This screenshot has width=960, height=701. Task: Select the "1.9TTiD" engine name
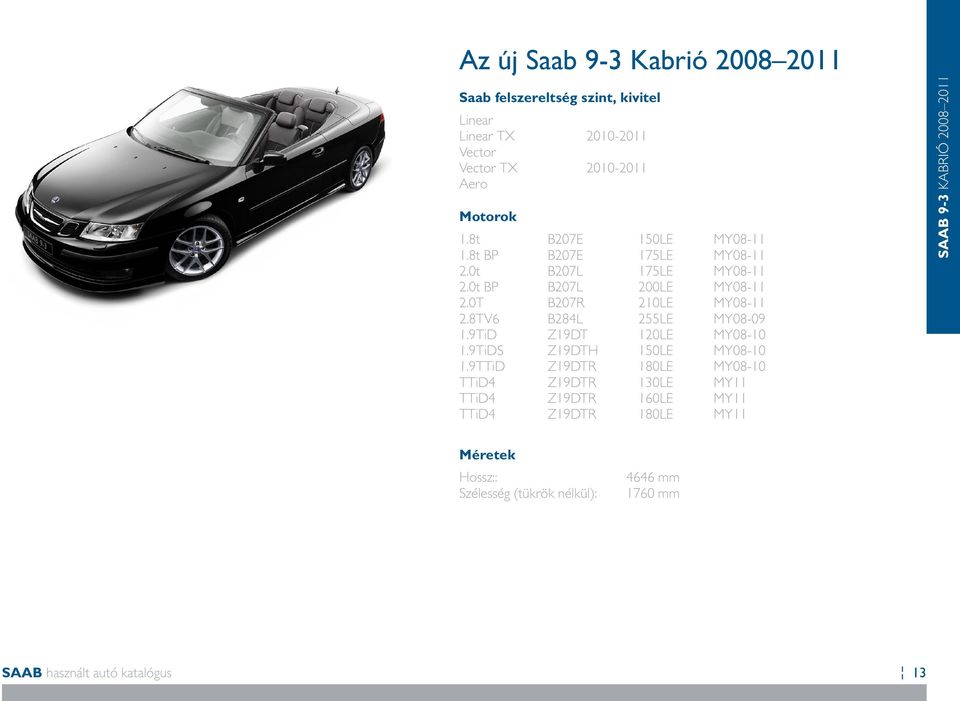(482, 366)
